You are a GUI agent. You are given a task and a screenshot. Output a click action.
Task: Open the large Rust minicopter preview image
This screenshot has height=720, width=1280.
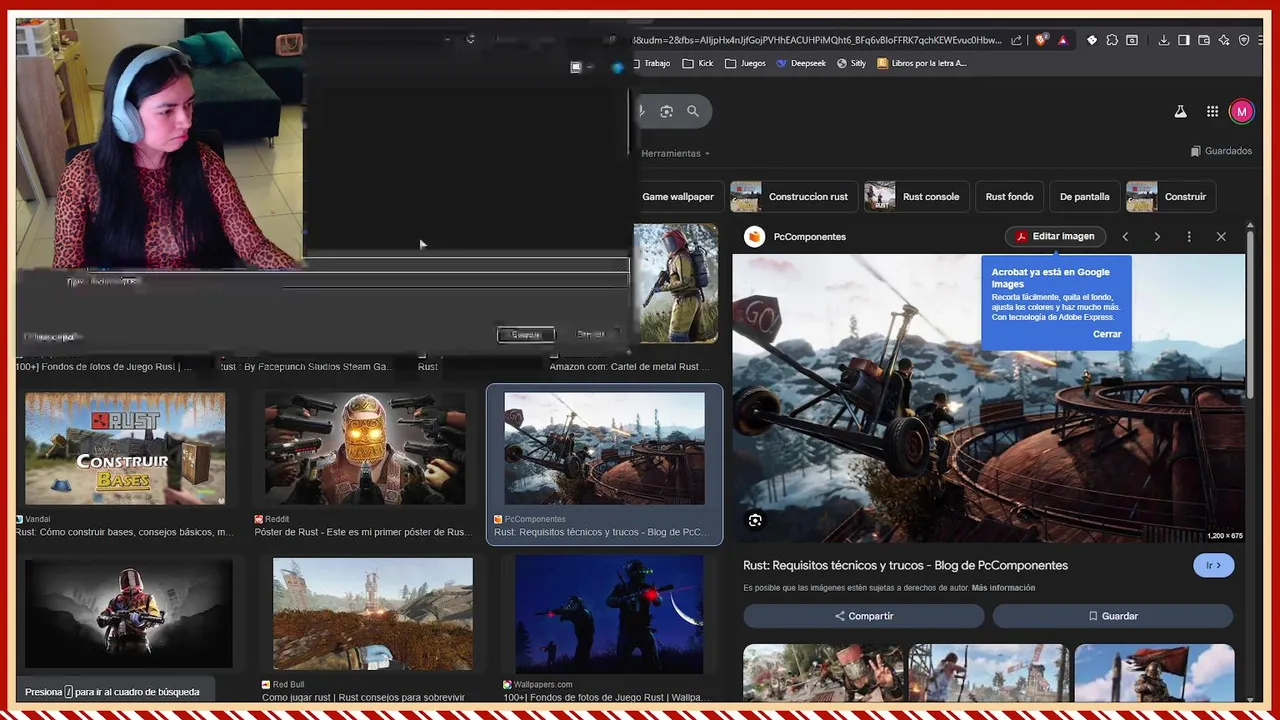coord(989,398)
